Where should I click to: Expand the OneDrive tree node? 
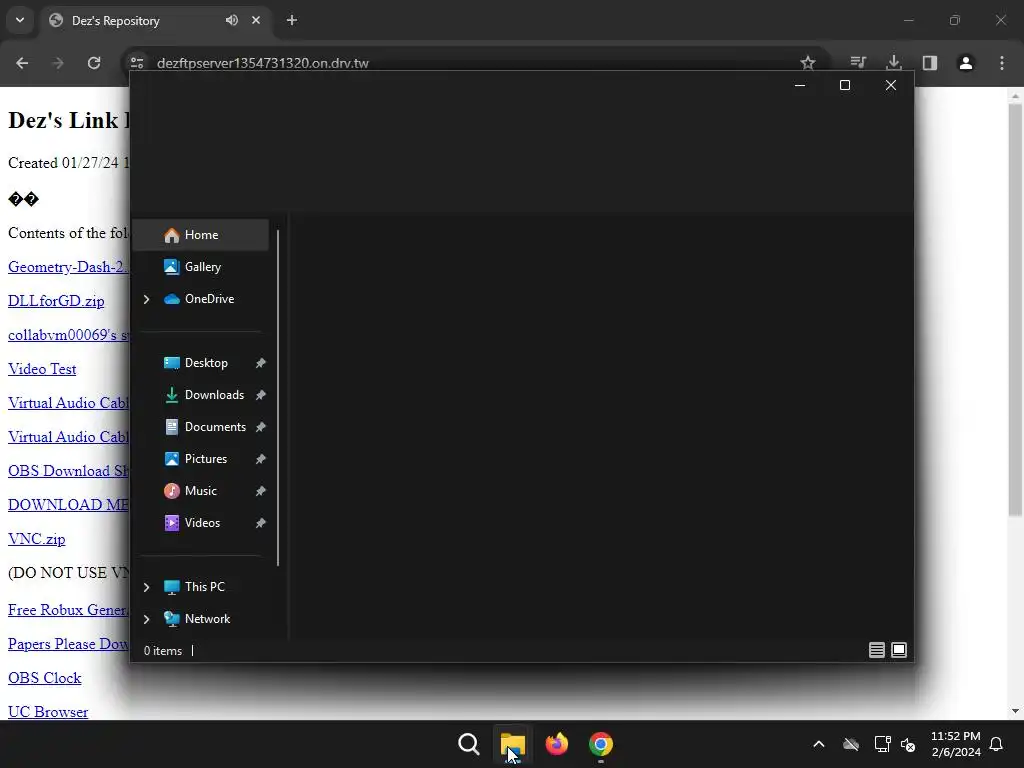(x=146, y=299)
